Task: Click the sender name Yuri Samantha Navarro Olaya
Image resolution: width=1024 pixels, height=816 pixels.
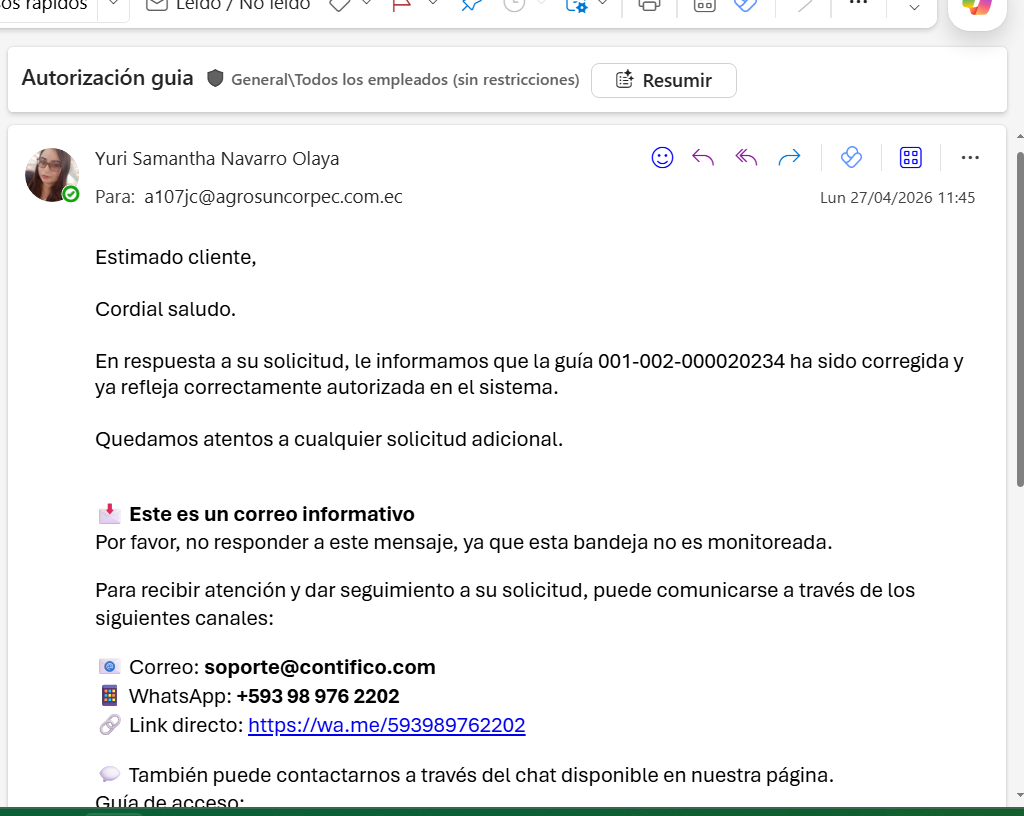Action: point(217,159)
